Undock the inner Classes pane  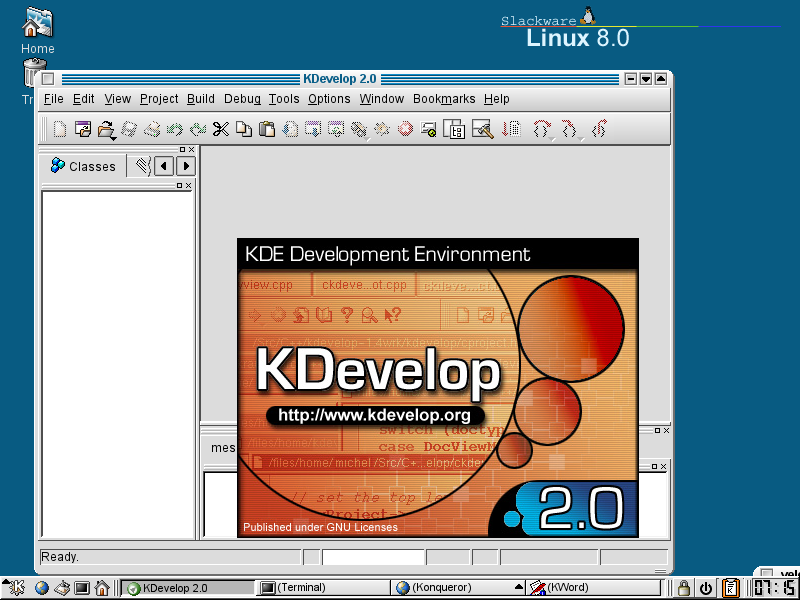click(x=179, y=185)
